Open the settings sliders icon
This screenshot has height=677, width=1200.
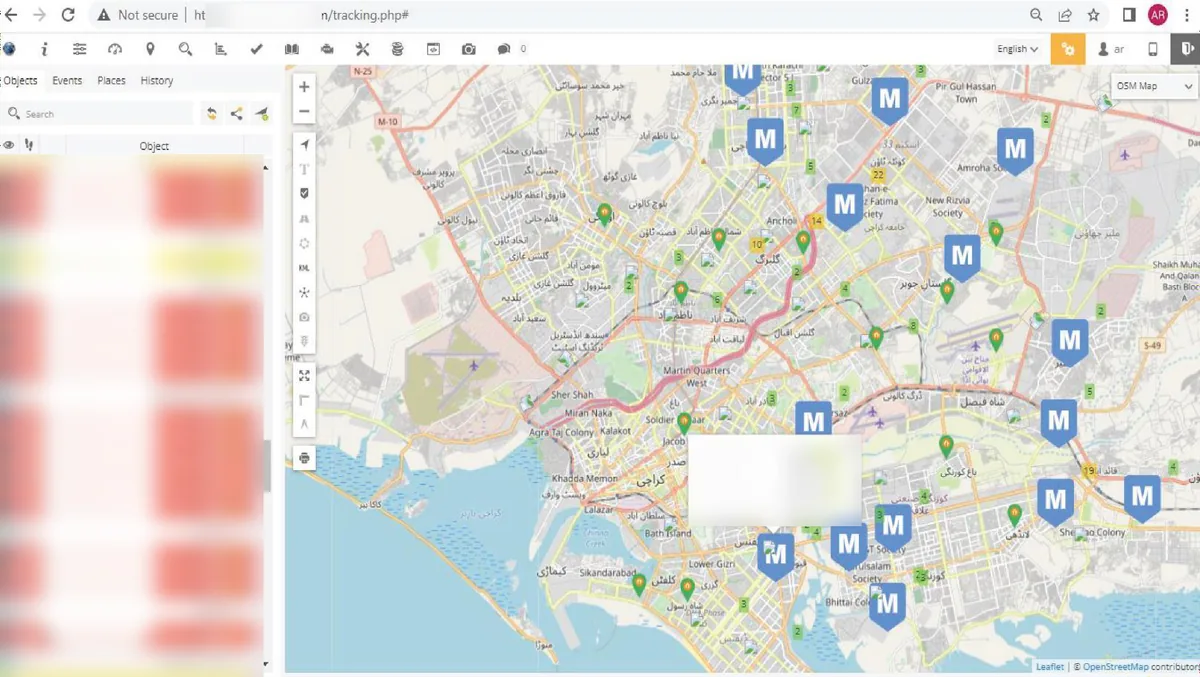point(80,49)
